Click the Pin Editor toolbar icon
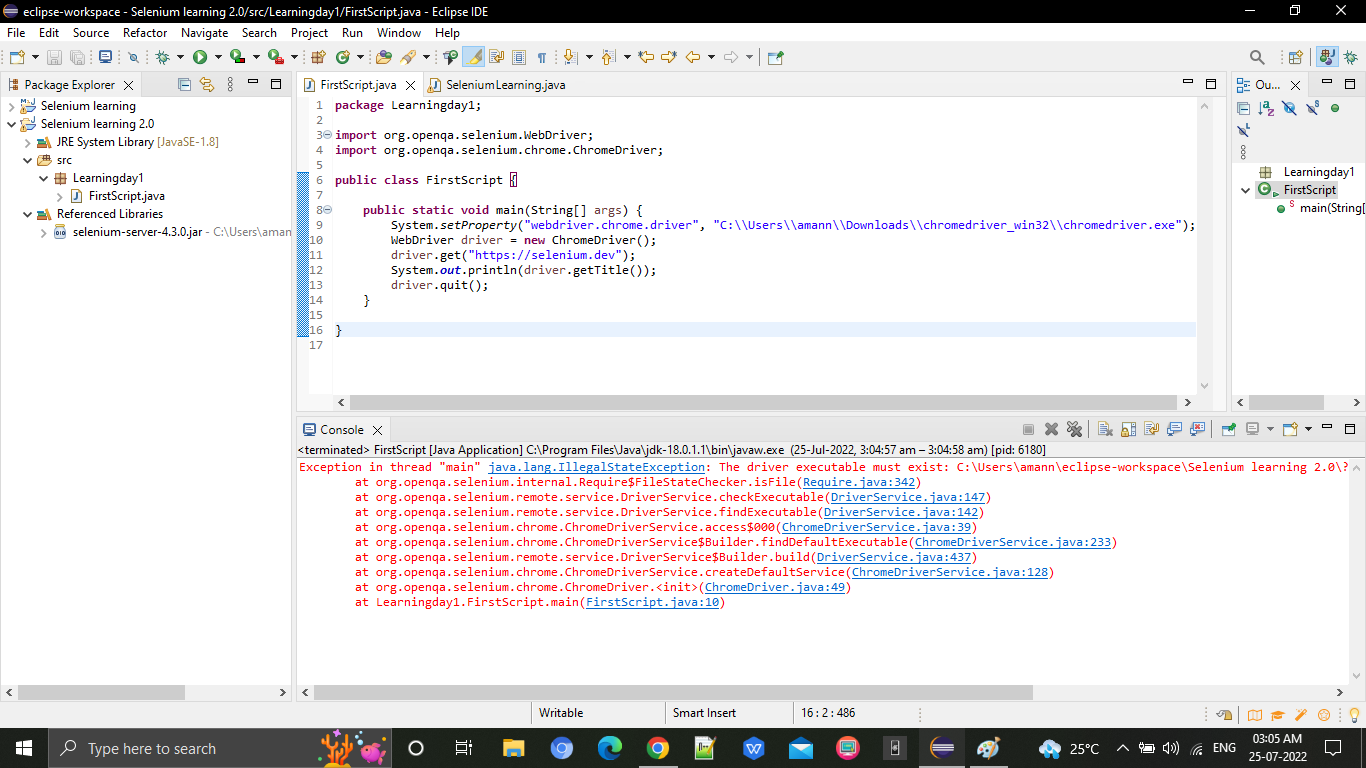Image resolution: width=1366 pixels, height=768 pixels. [x=775, y=57]
